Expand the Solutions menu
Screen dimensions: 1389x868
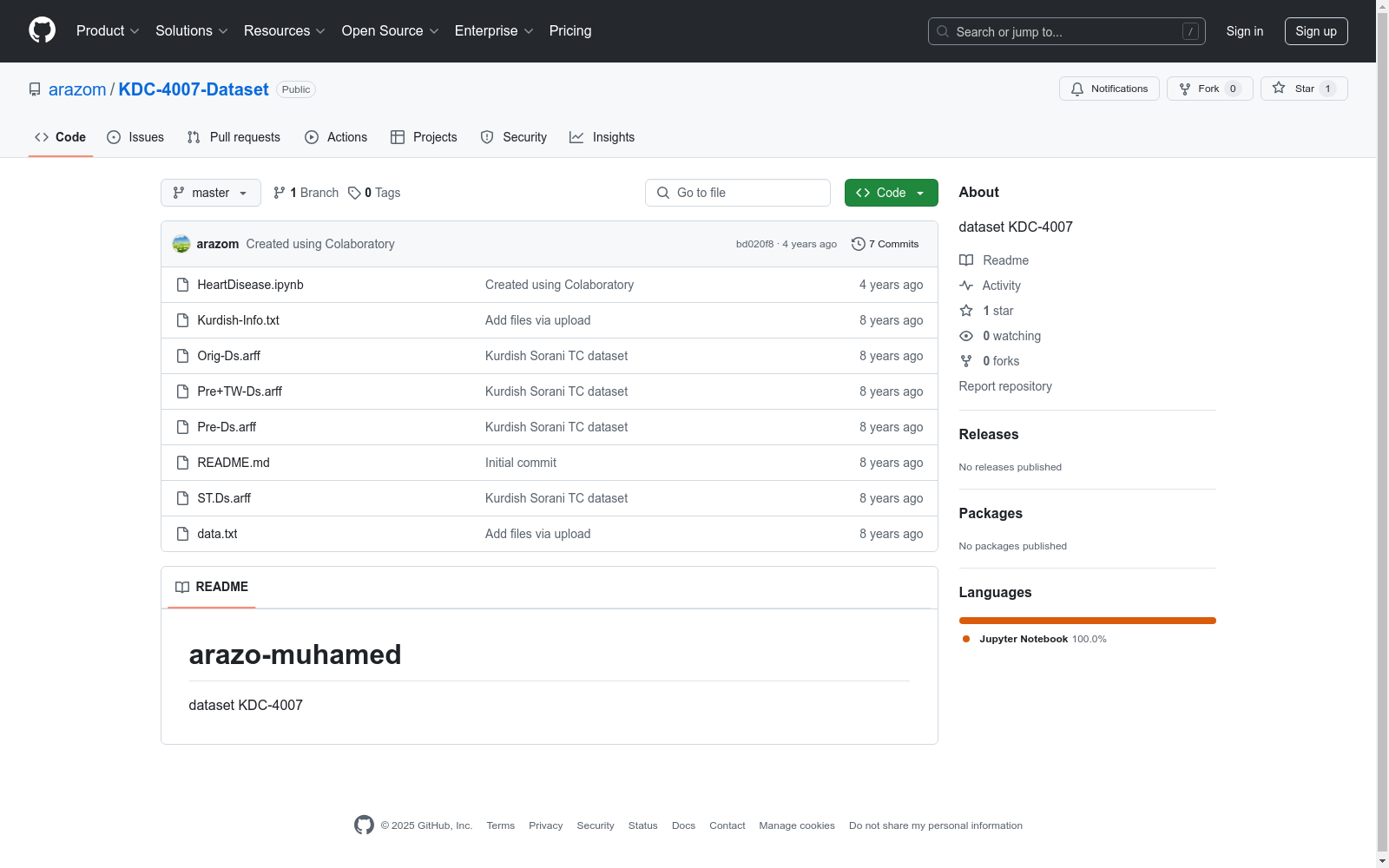pyautogui.click(x=192, y=31)
